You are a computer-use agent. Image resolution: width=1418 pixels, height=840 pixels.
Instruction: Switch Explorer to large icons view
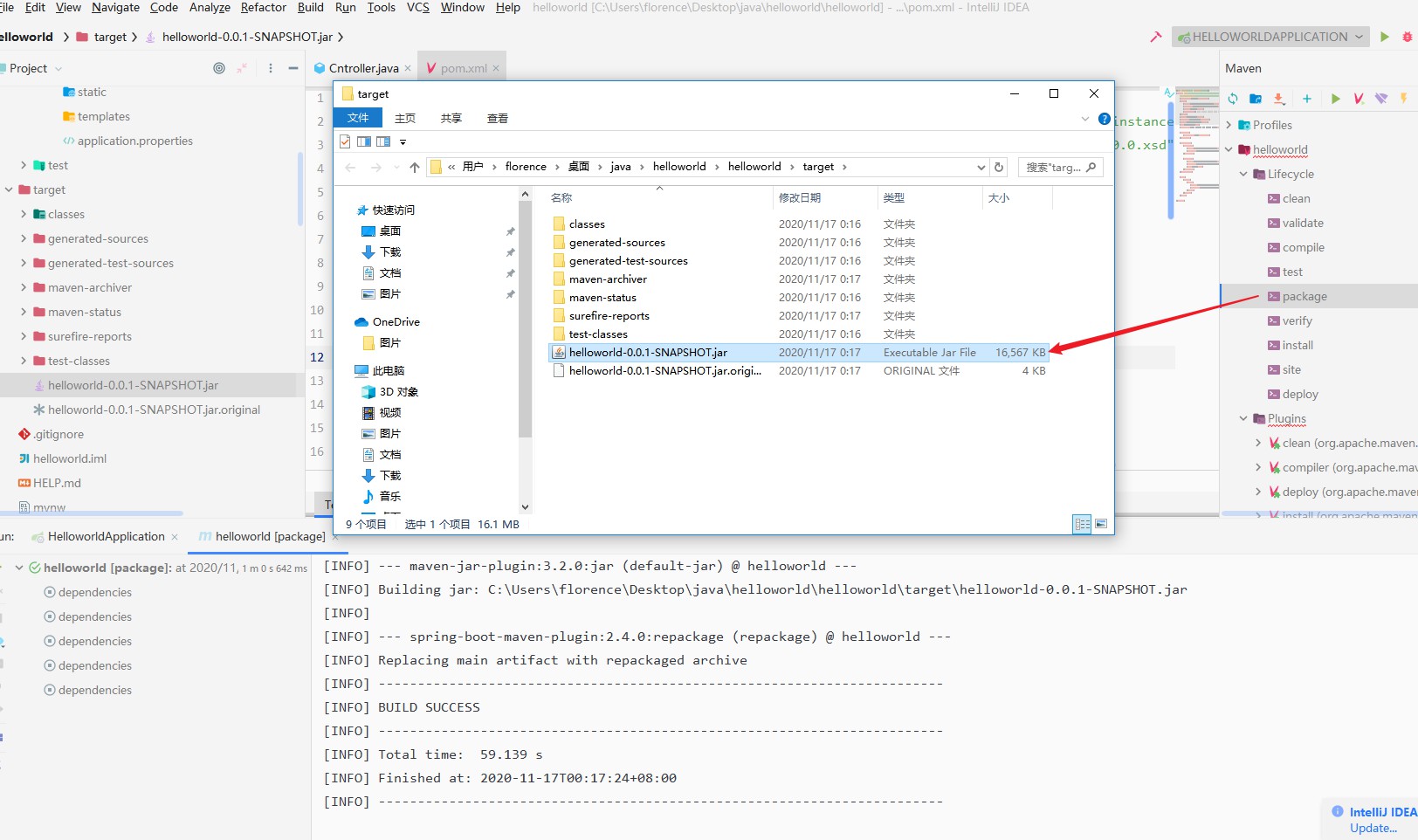[x=1101, y=524]
